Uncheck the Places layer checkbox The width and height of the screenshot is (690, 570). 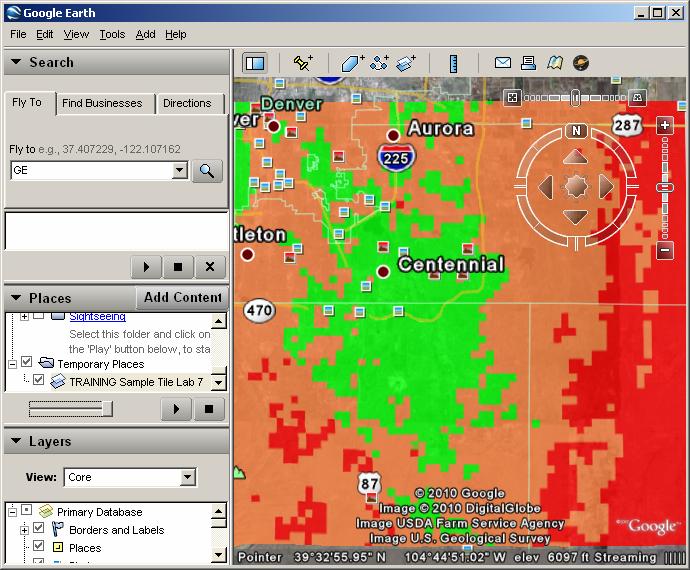point(39,545)
